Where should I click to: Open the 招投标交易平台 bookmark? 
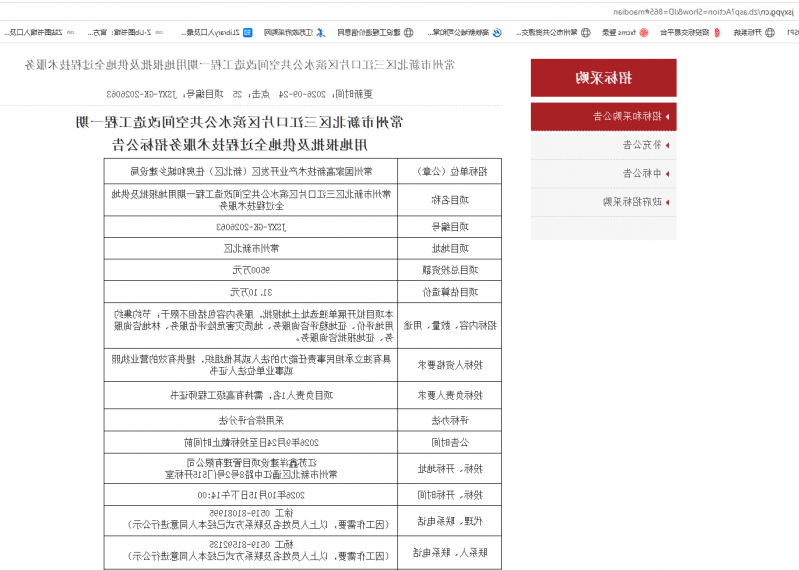pos(690,33)
